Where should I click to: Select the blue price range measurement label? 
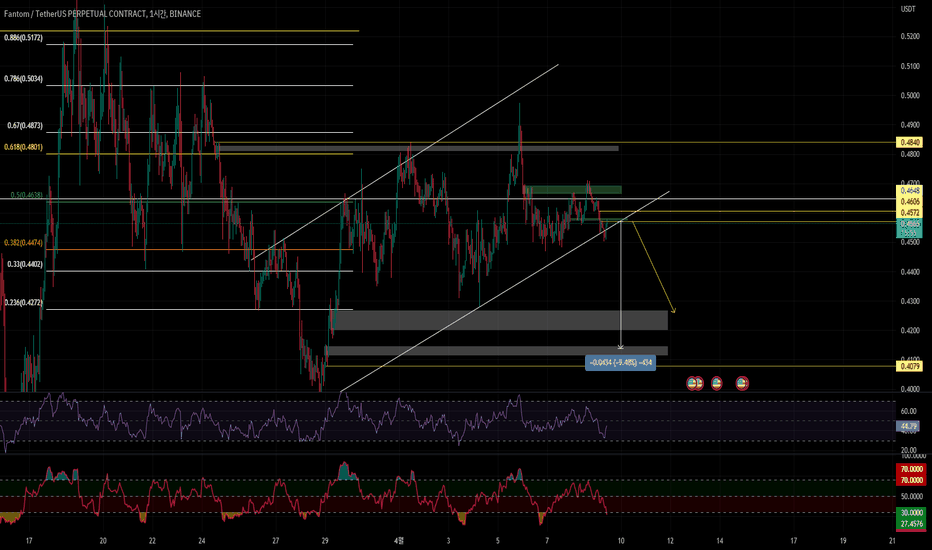621,363
